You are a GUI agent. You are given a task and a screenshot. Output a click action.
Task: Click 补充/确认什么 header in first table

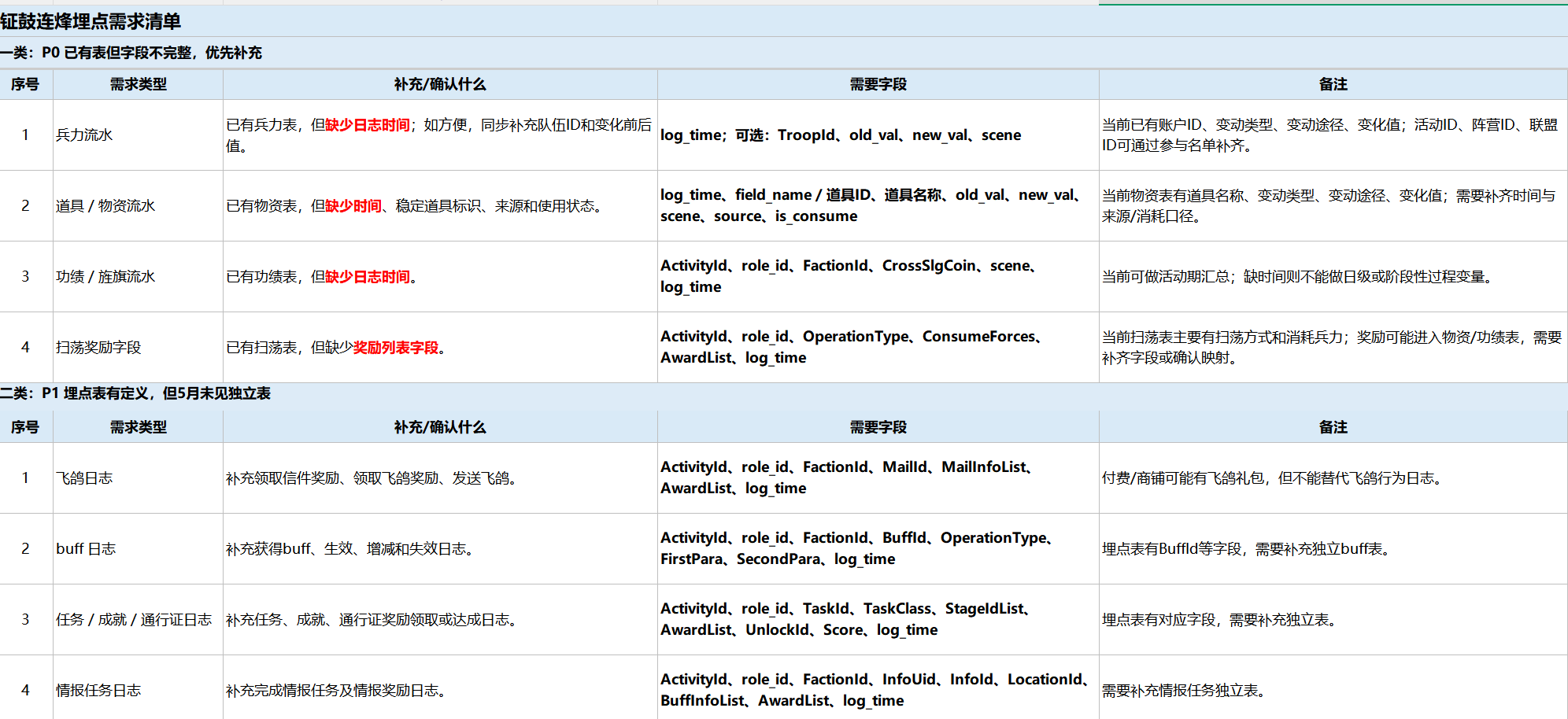440,84
